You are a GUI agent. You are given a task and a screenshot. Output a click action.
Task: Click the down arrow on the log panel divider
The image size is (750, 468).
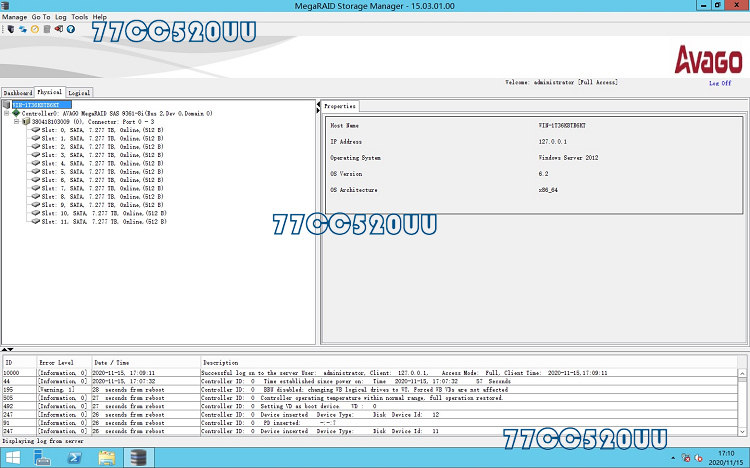pos(10,350)
